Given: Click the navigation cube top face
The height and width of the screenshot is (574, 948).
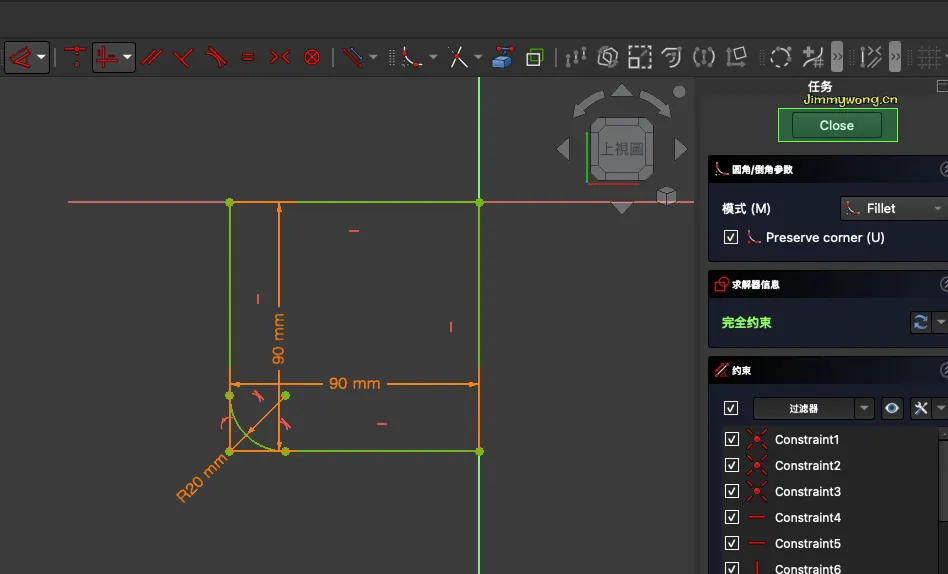Looking at the screenshot, I should point(622,149).
